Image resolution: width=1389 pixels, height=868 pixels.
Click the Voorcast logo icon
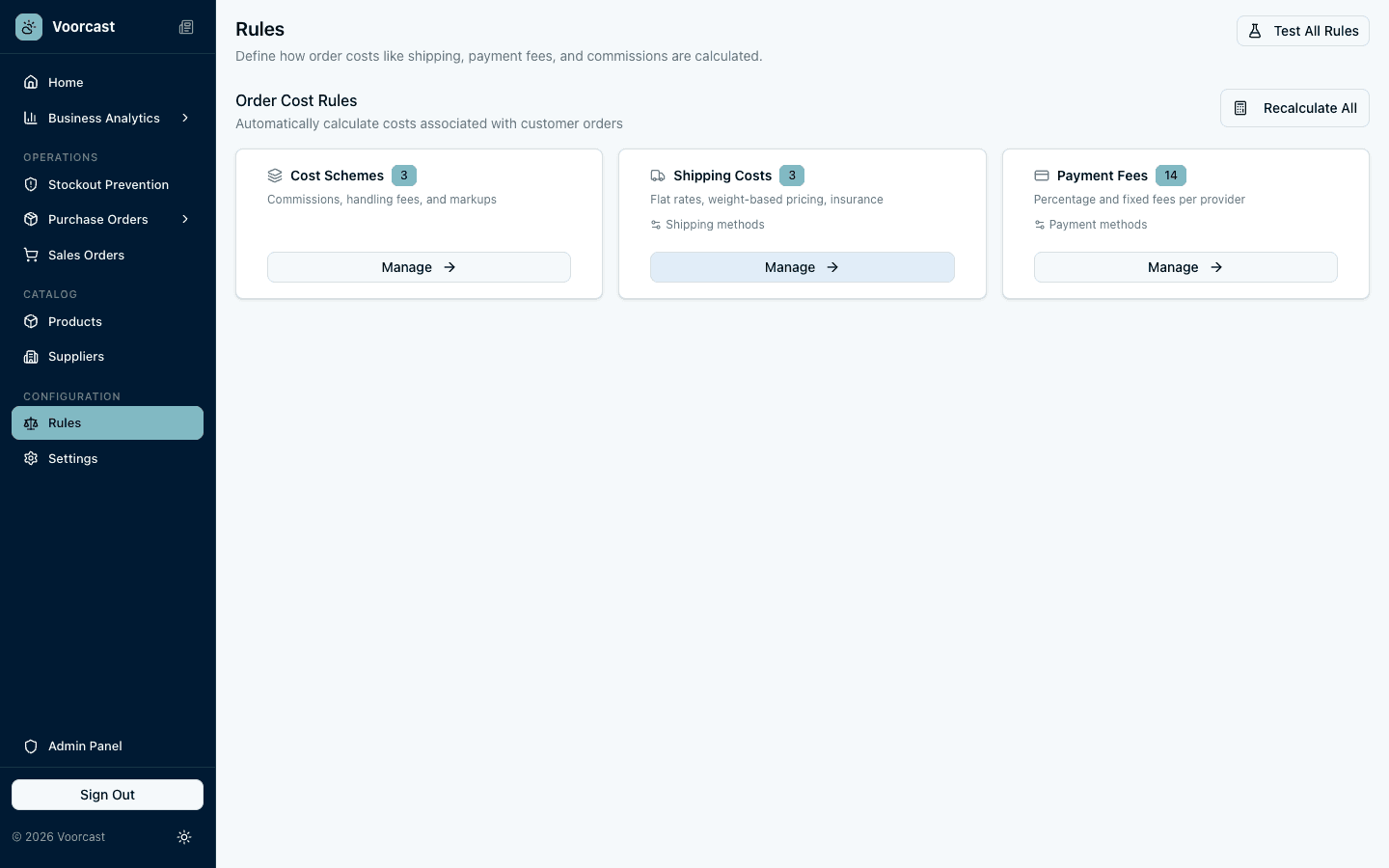point(29,27)
